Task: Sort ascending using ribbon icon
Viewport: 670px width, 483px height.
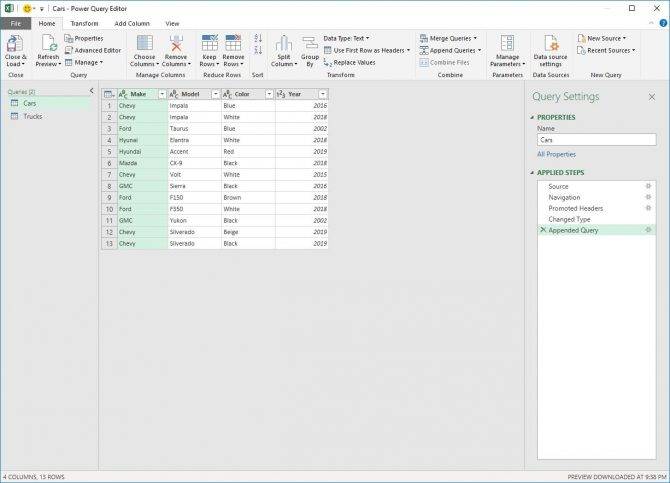Action: (258, 38)
